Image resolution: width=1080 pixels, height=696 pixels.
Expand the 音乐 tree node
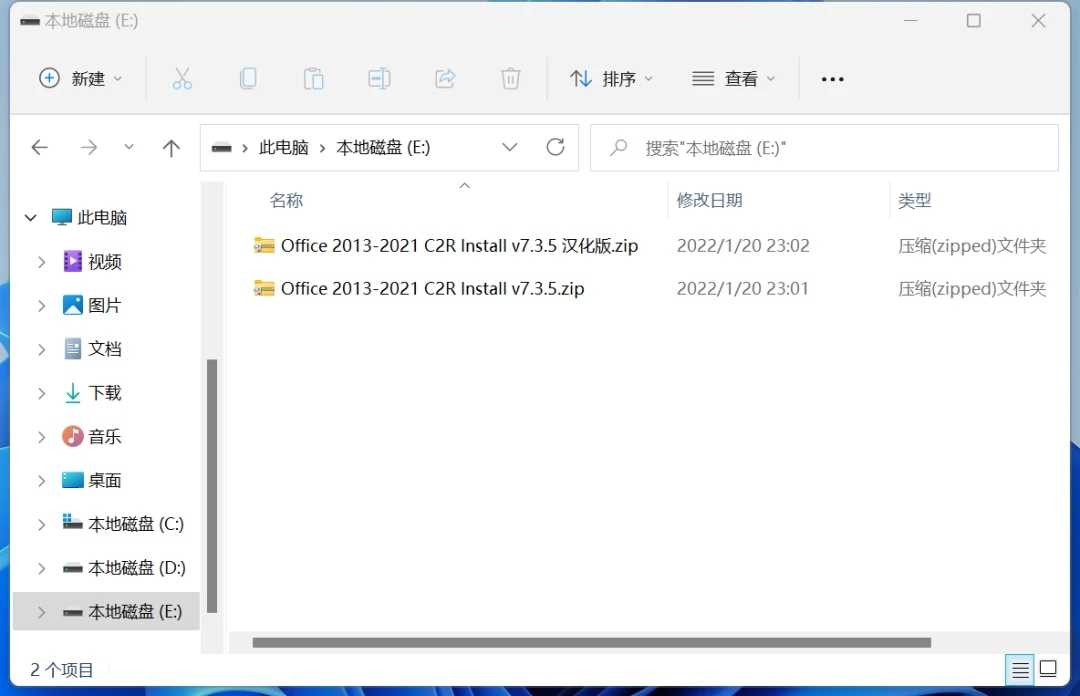pyautogui.click(x=41, y=437)
